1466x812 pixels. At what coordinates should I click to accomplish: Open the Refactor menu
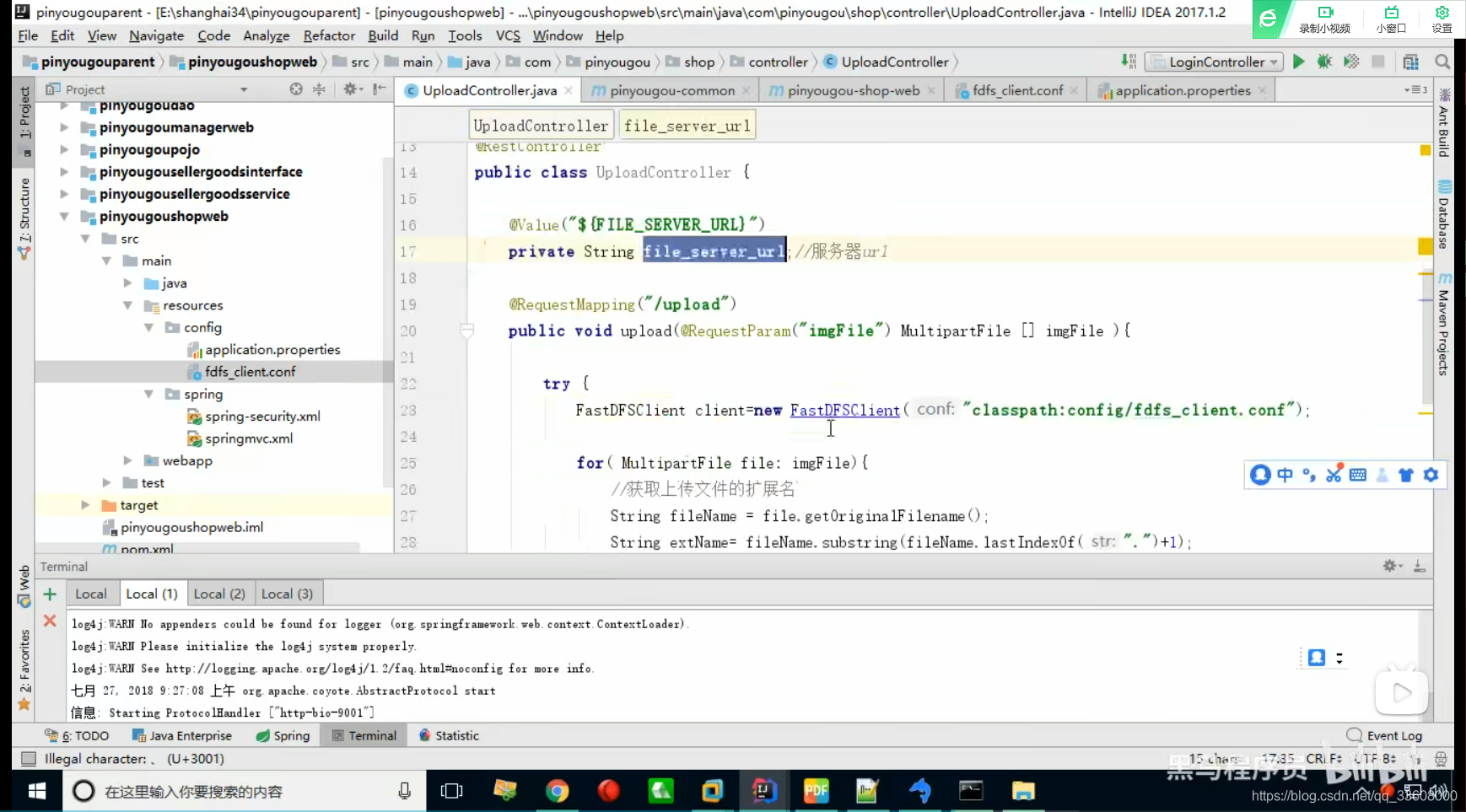click(329, 35)
